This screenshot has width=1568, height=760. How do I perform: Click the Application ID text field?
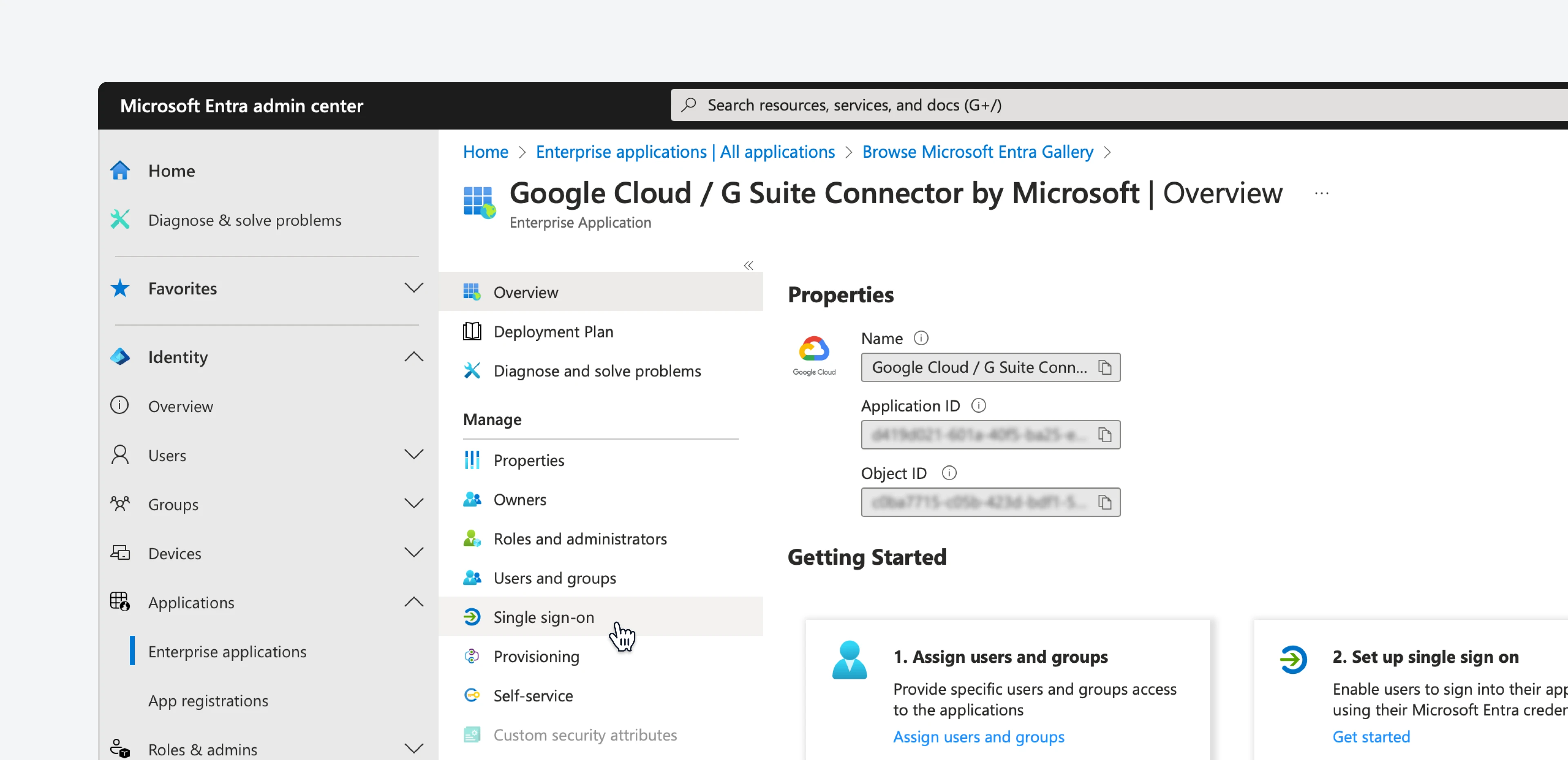coord(990,435)
